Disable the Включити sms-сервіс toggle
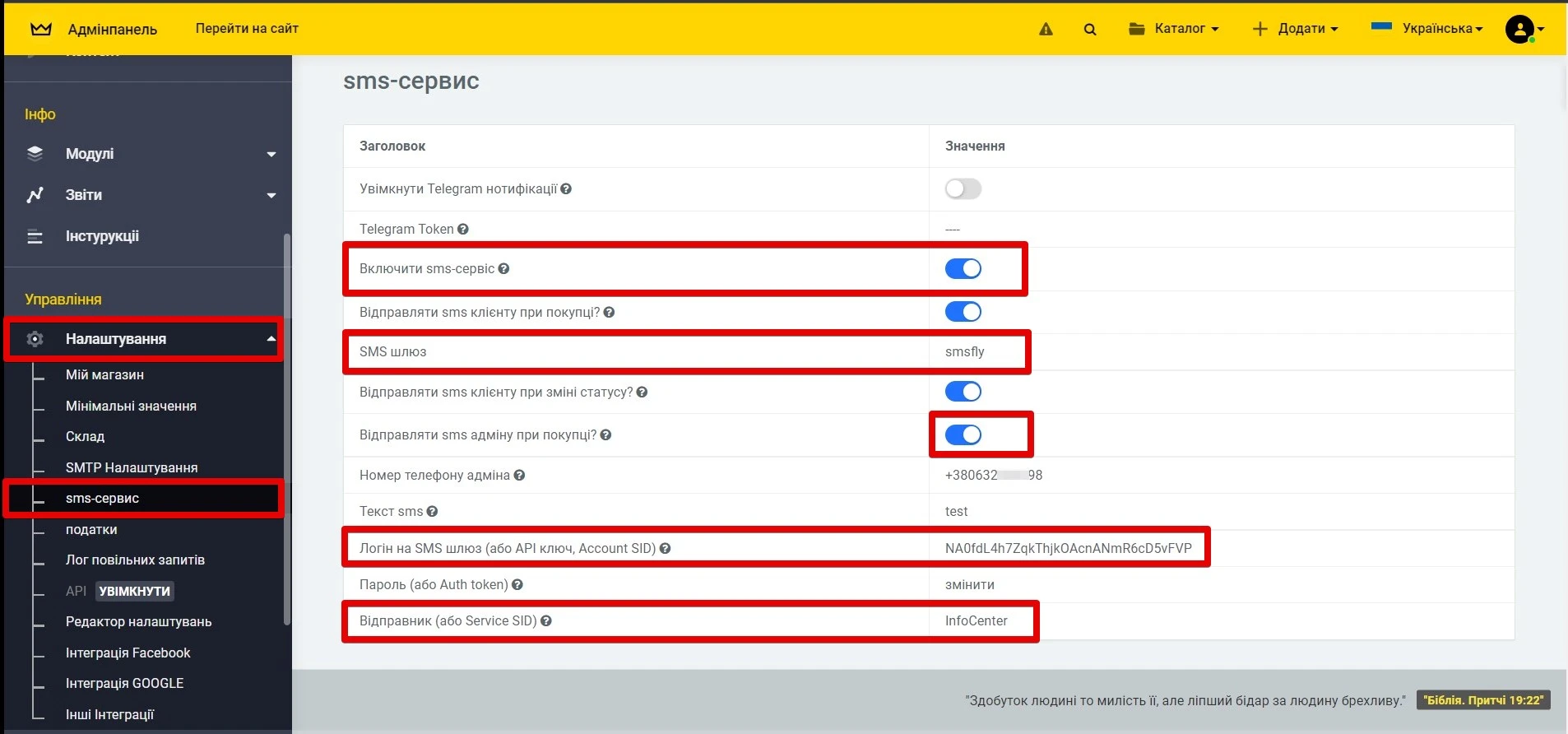This screenshot has width=1568, height=734. pos(963,269)
